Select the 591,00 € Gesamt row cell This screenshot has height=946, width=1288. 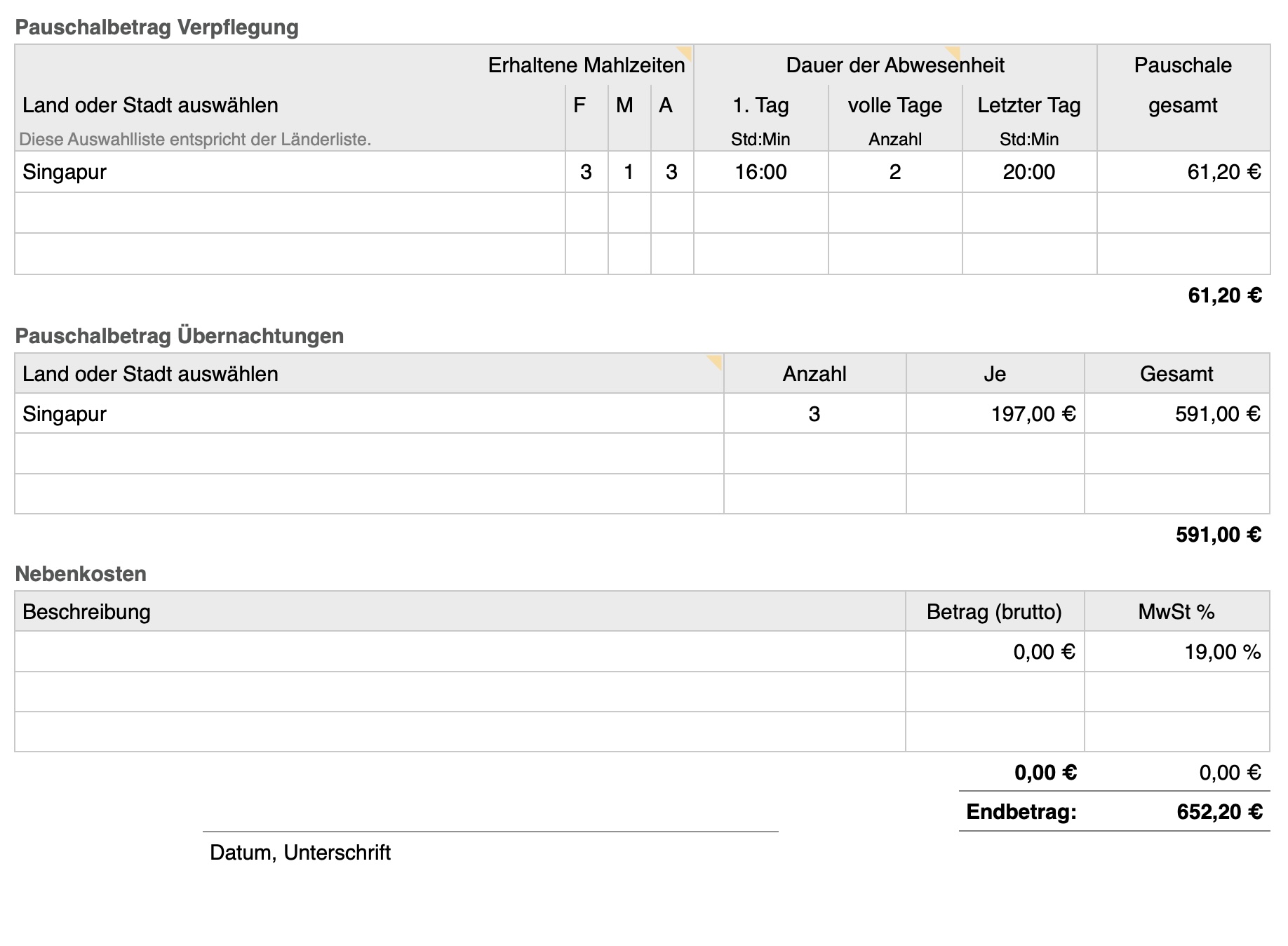pos(1176,414)
